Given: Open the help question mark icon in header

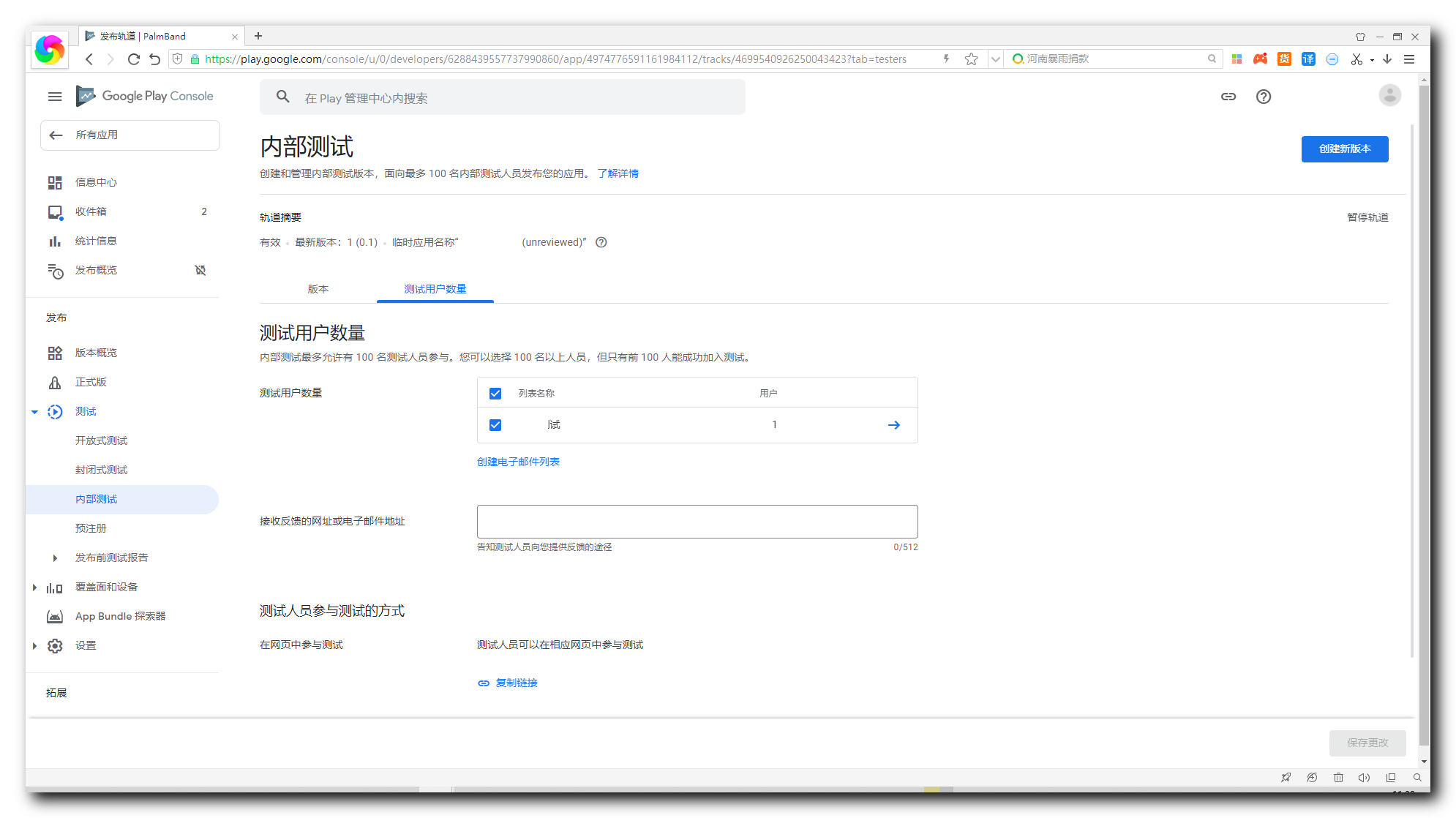Looking at the screenshot, I should 1264,97.
